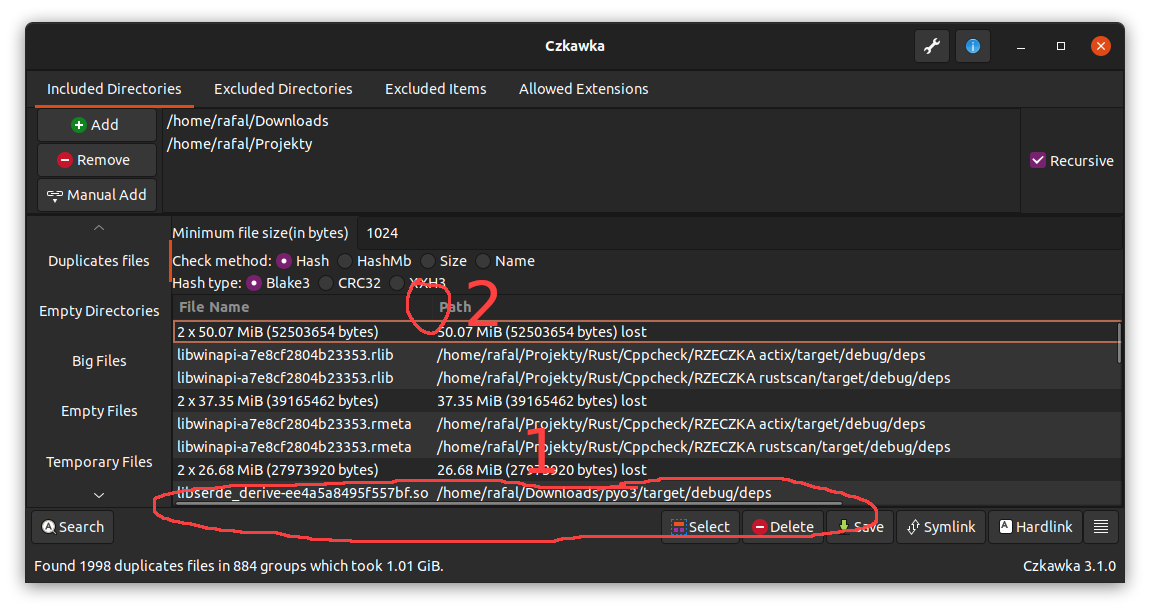The height and width of the screenshot is (611, 1150).
Task: Open the Allowed Extensions tab
Action: point(584,89)
